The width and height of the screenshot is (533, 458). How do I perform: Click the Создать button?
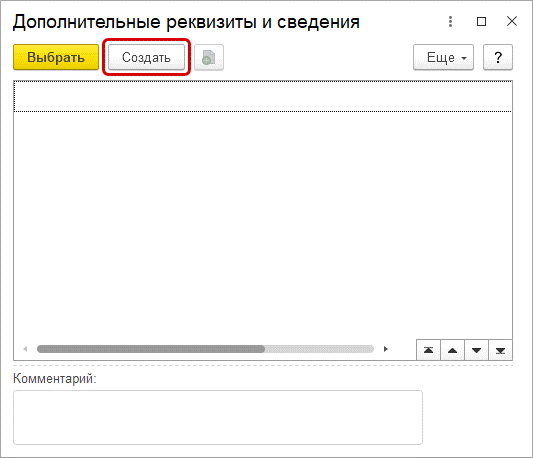[147, 57]
